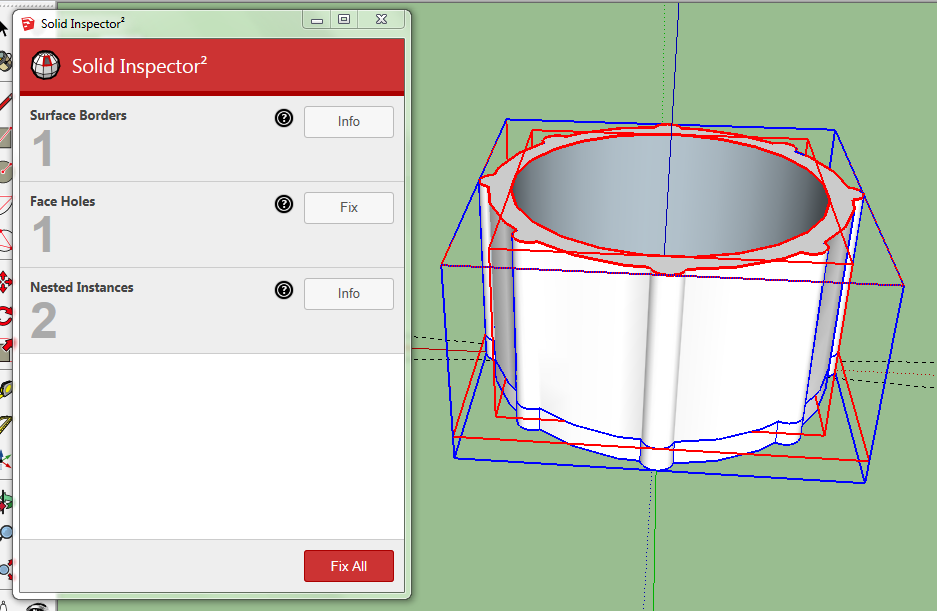Click the Info button for Surface Borders

tap(348, 122)
